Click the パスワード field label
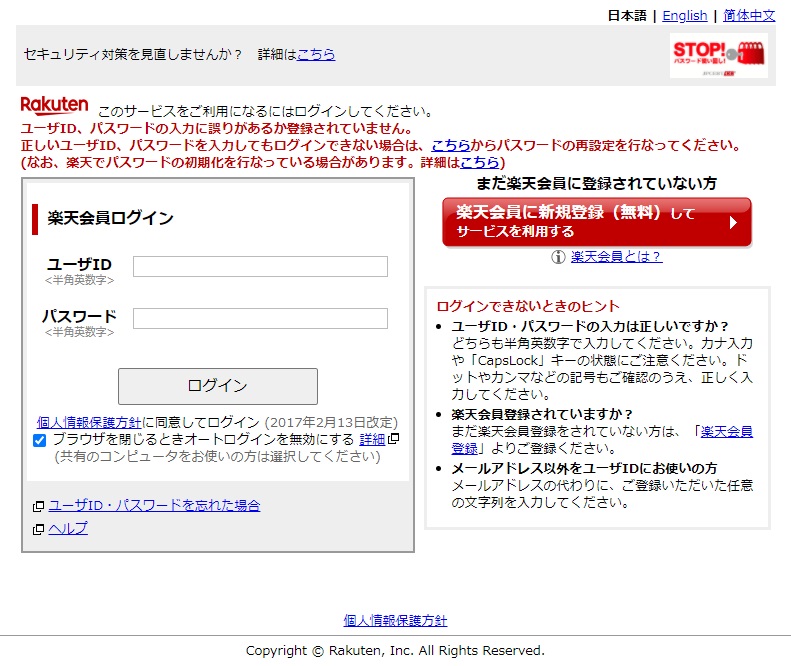 click(79, 316)
